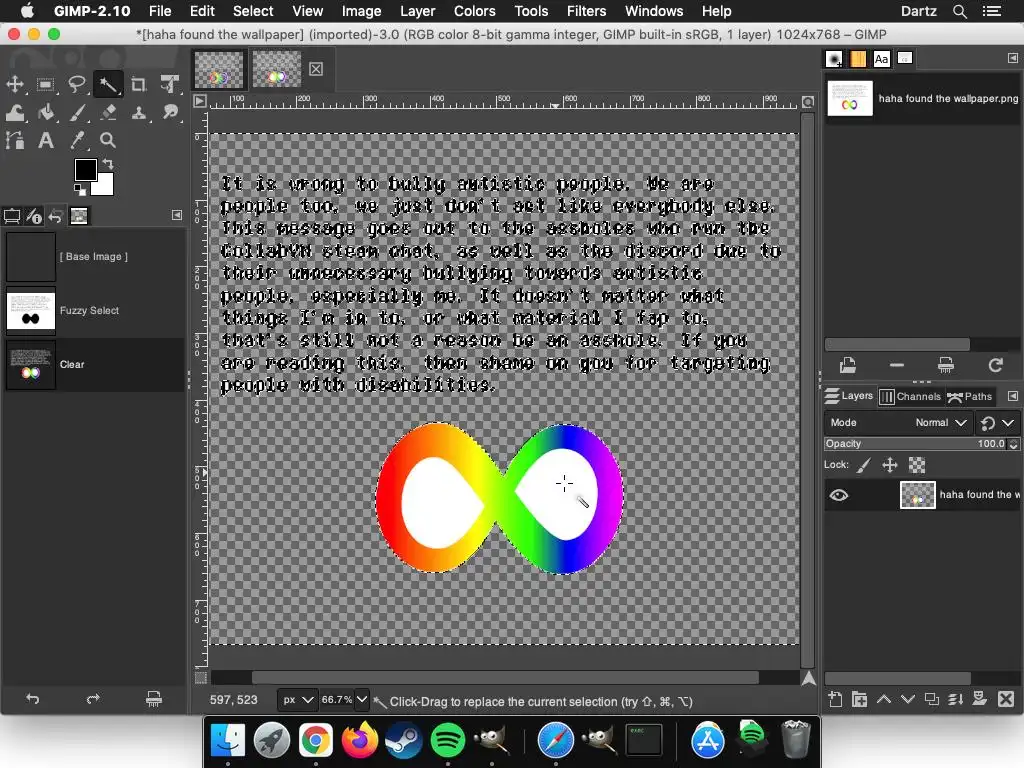Choose the Warp Transform tool

pos(14,112)
